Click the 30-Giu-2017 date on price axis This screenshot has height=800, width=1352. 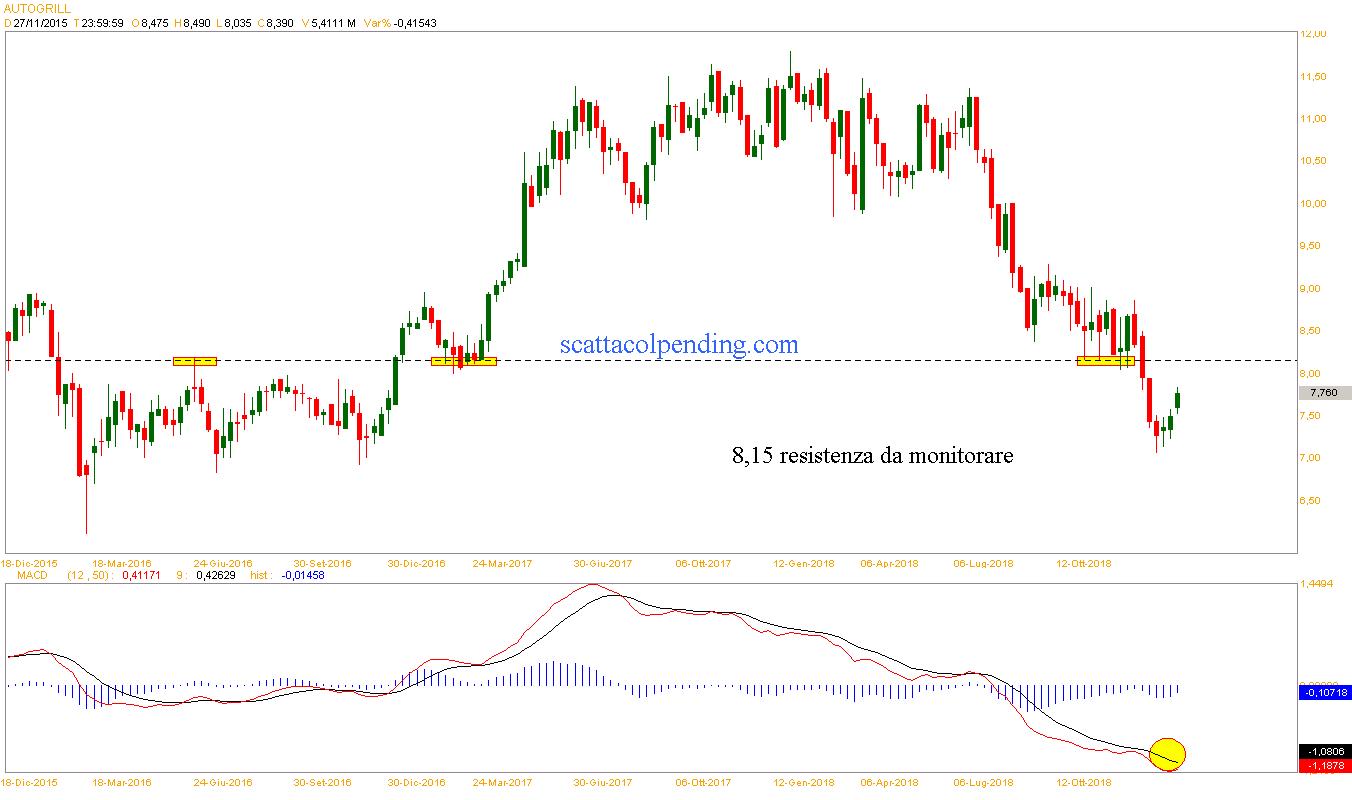pyautogui.click(x=604, y=563)
